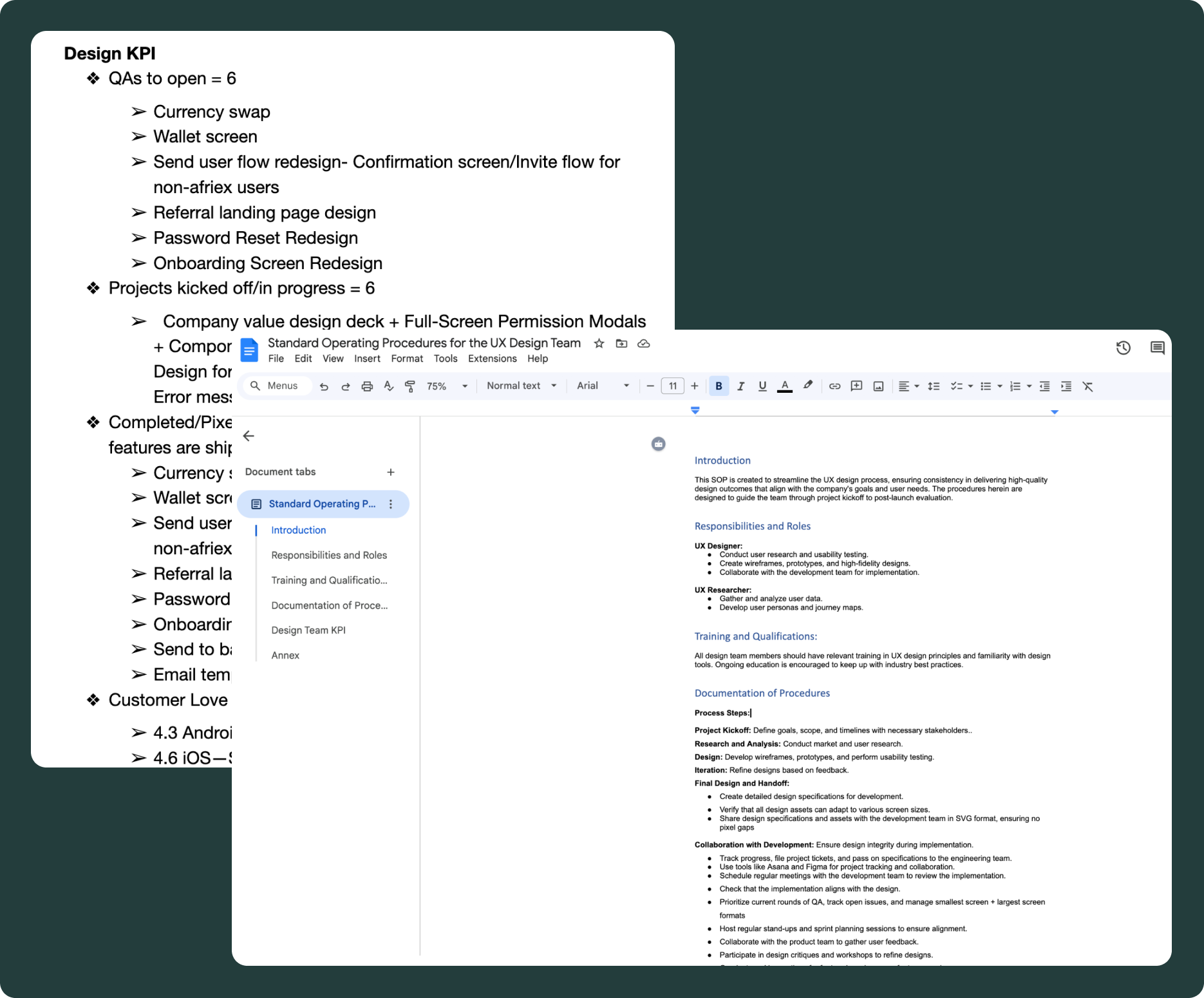Image resolution: width=1204 pixels, height=998 pixels.
Task: Collapse the document tabs sidebar arrow
Action: click(x=249, y=436)
